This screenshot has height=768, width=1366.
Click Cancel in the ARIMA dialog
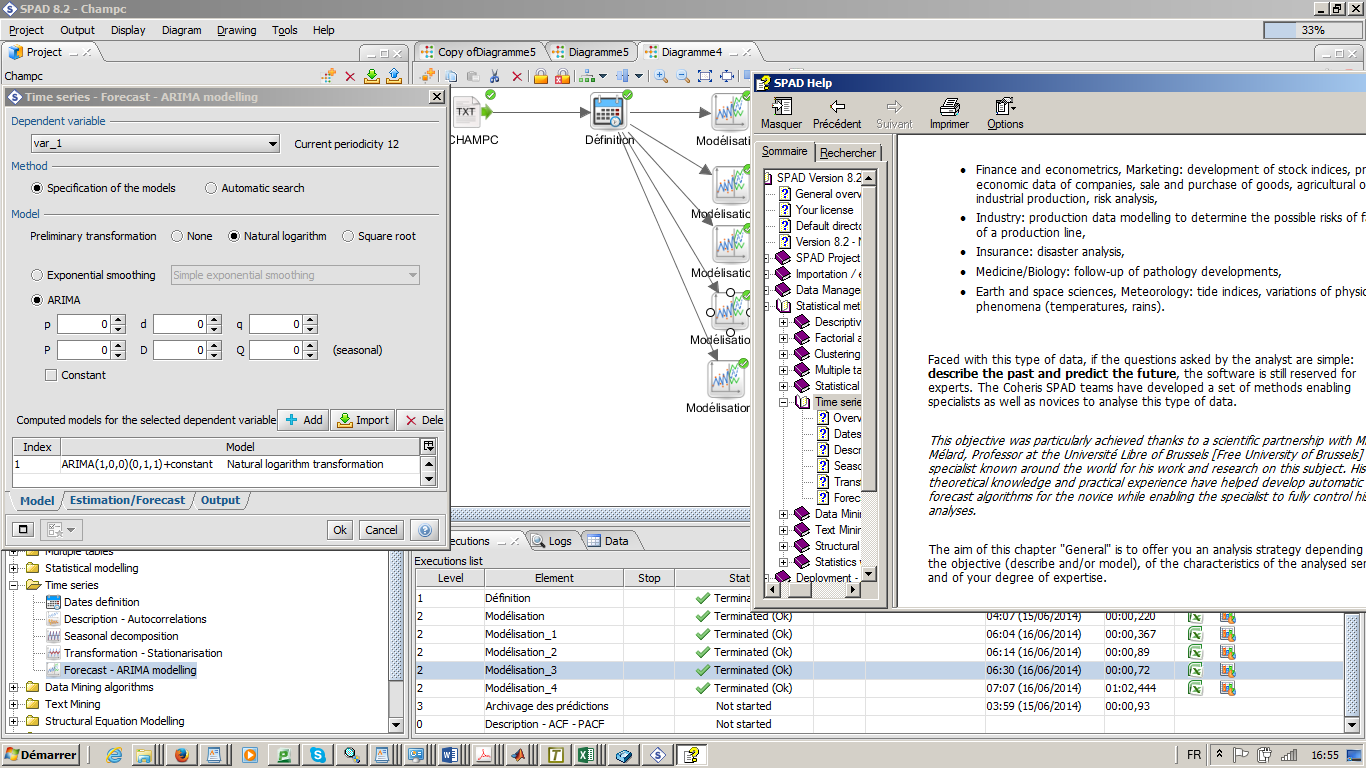[381, 530]
